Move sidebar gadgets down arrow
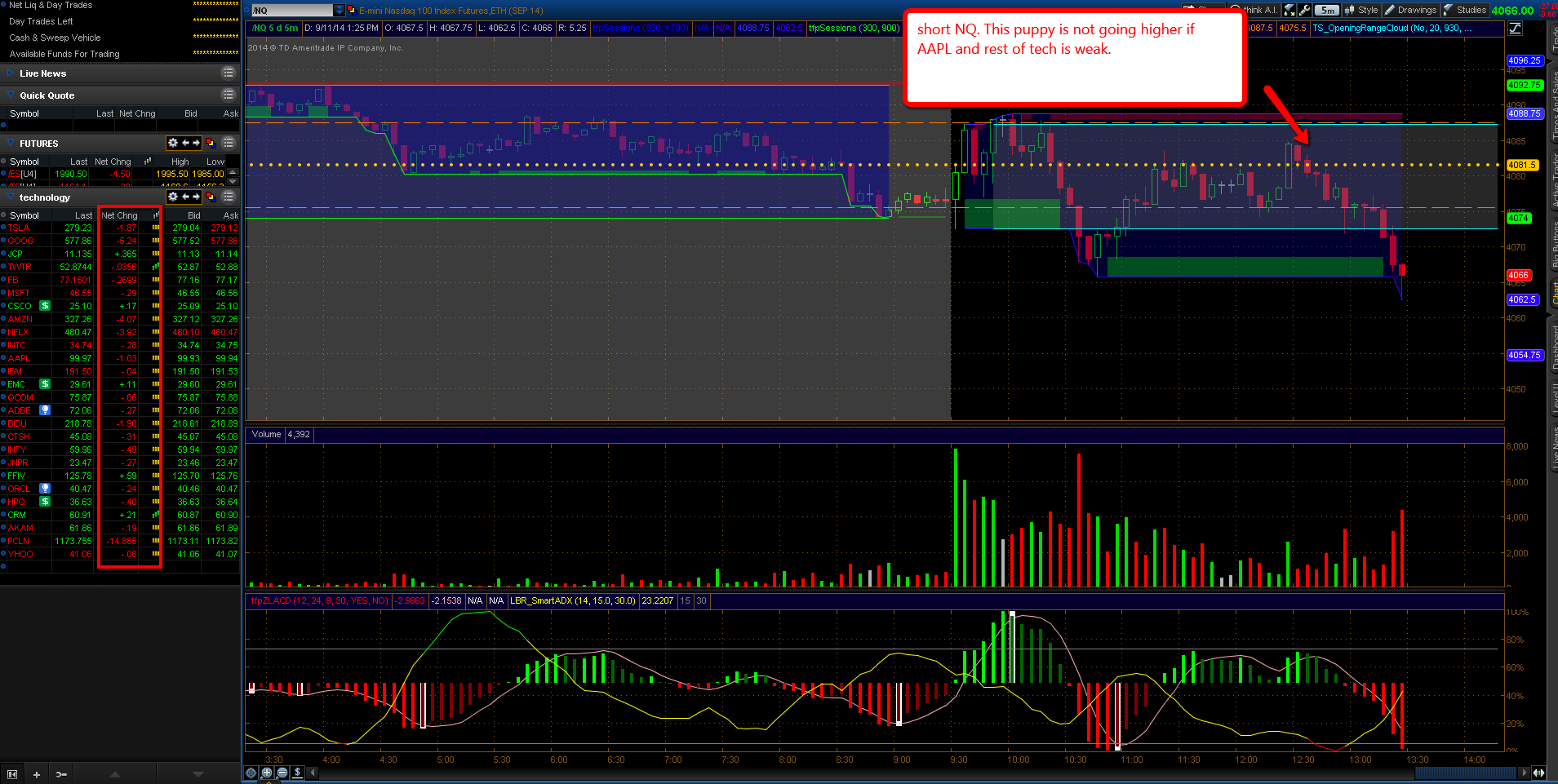This screenshot has width=1558, height=784. click(198, 774)
